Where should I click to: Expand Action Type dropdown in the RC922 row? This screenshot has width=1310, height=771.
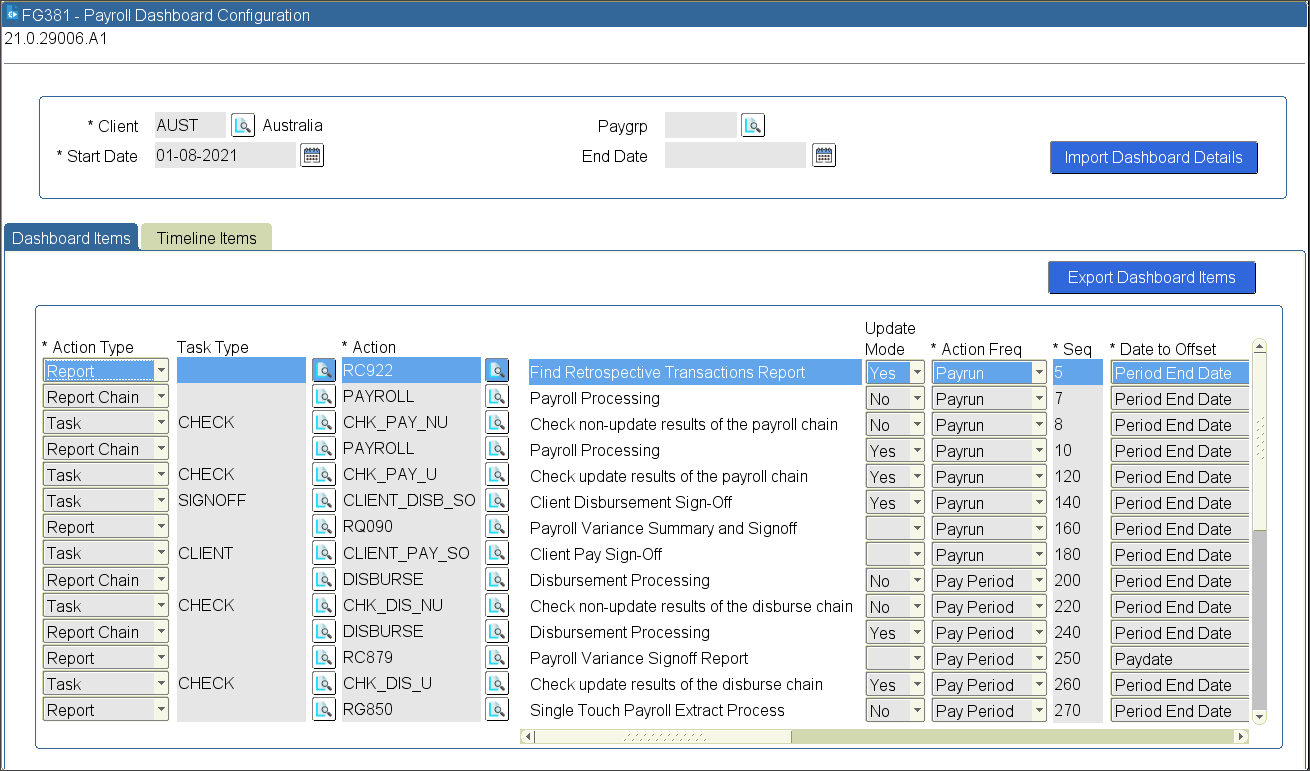point(161,371)
